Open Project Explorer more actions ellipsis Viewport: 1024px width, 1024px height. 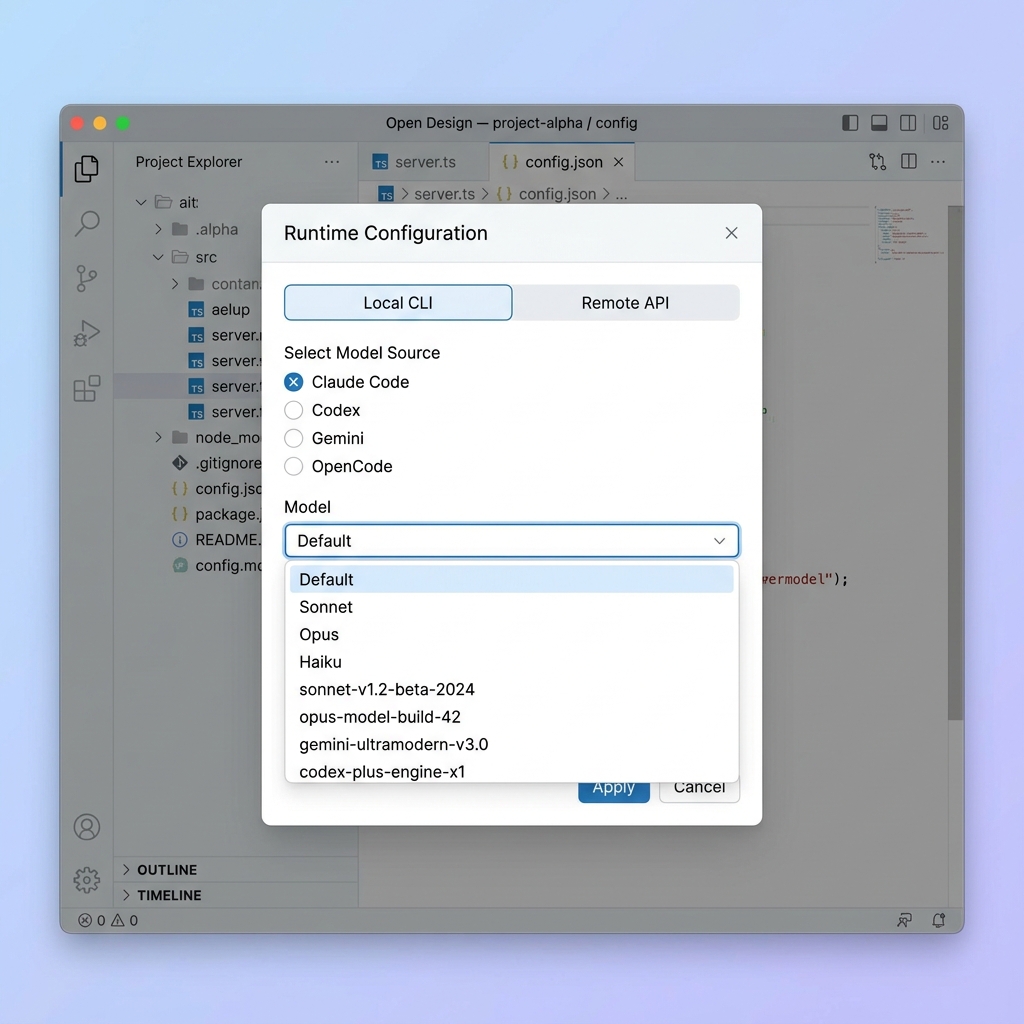pyautogui.click(x=332, y=161)
